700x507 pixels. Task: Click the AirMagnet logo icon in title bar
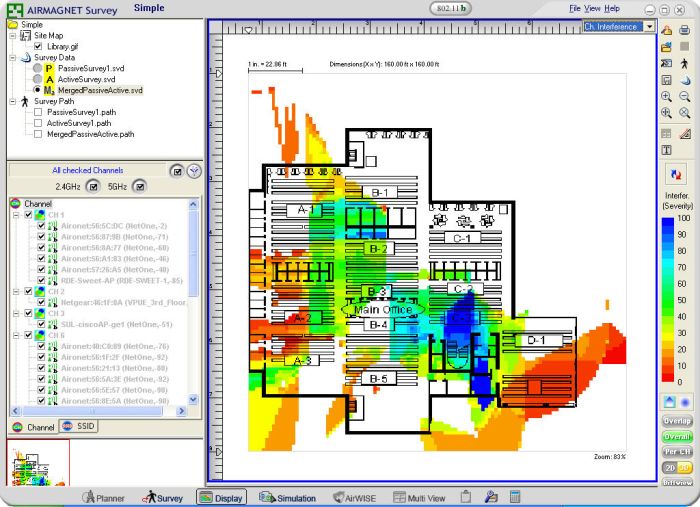coord(15,10)
